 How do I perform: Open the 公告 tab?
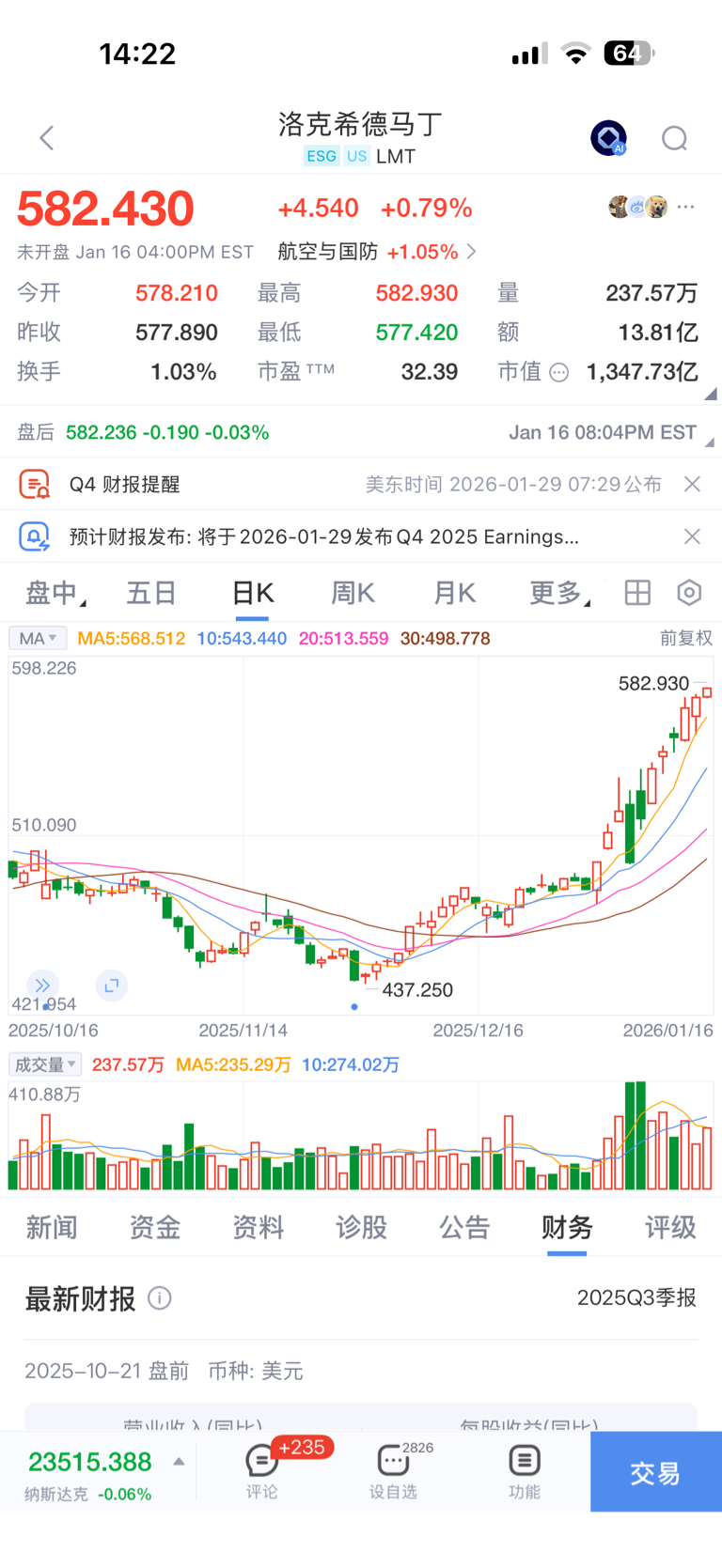[x=464, y=1227]
